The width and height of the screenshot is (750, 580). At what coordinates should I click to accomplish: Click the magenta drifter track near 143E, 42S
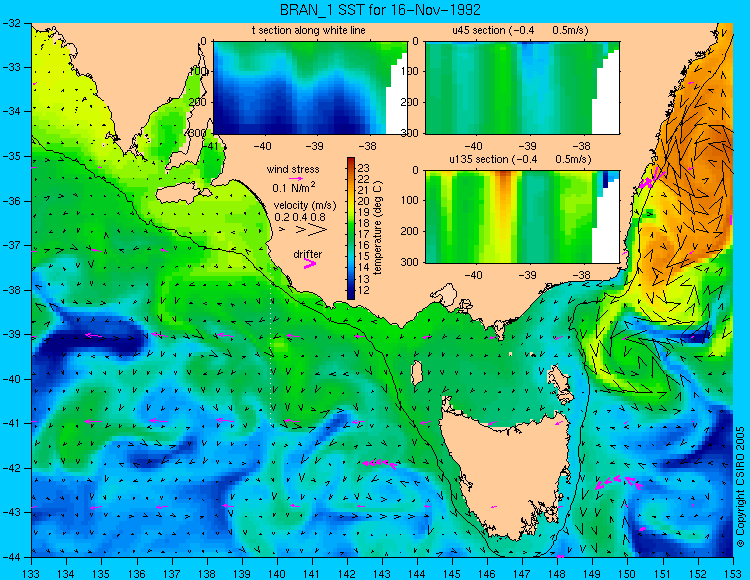click(x=379, y=463)
